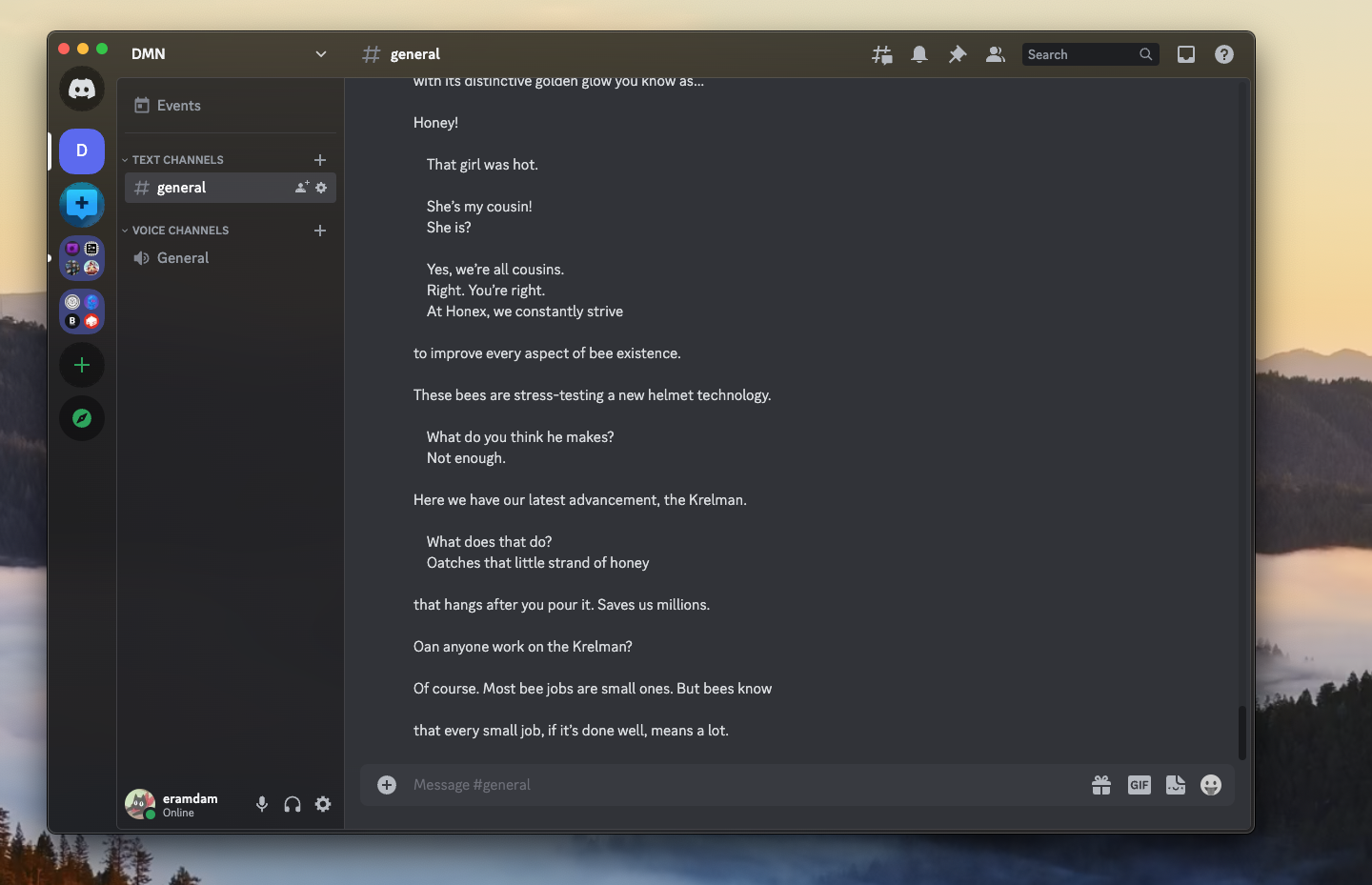This screenshot has height=885, width=1372.
Task: Click the hash icon beside general in header
Action: (372, 54)
